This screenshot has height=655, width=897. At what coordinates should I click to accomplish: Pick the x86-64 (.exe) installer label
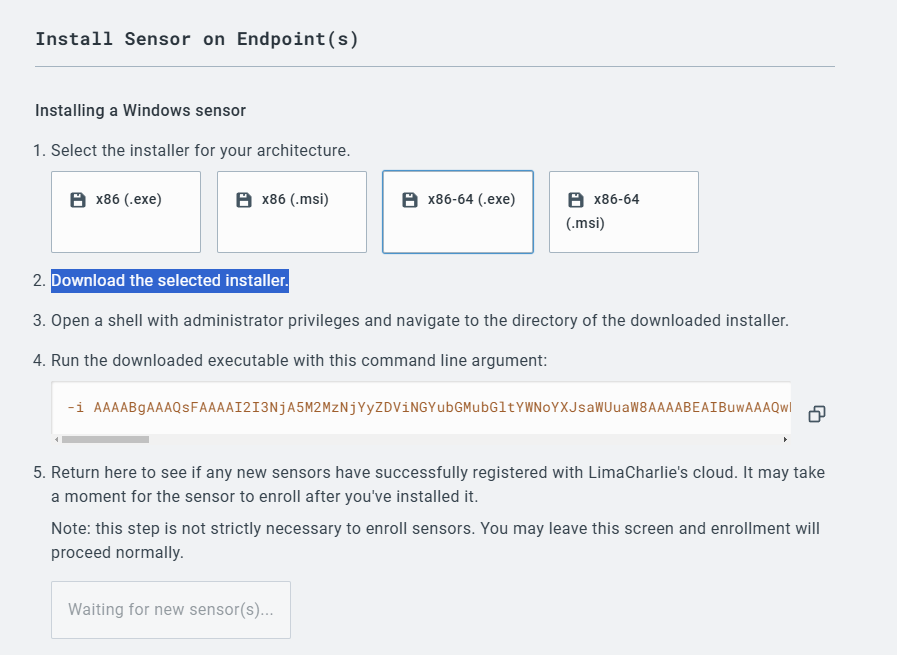click(471, 199)
